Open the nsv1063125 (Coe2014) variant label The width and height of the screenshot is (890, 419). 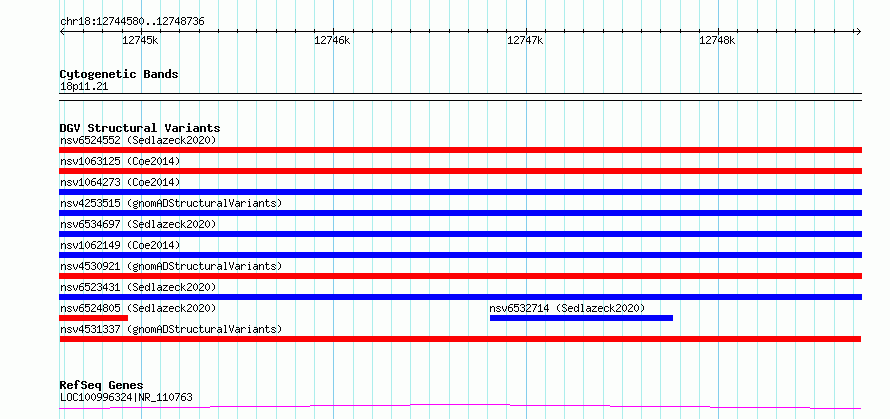click(120, 161)
